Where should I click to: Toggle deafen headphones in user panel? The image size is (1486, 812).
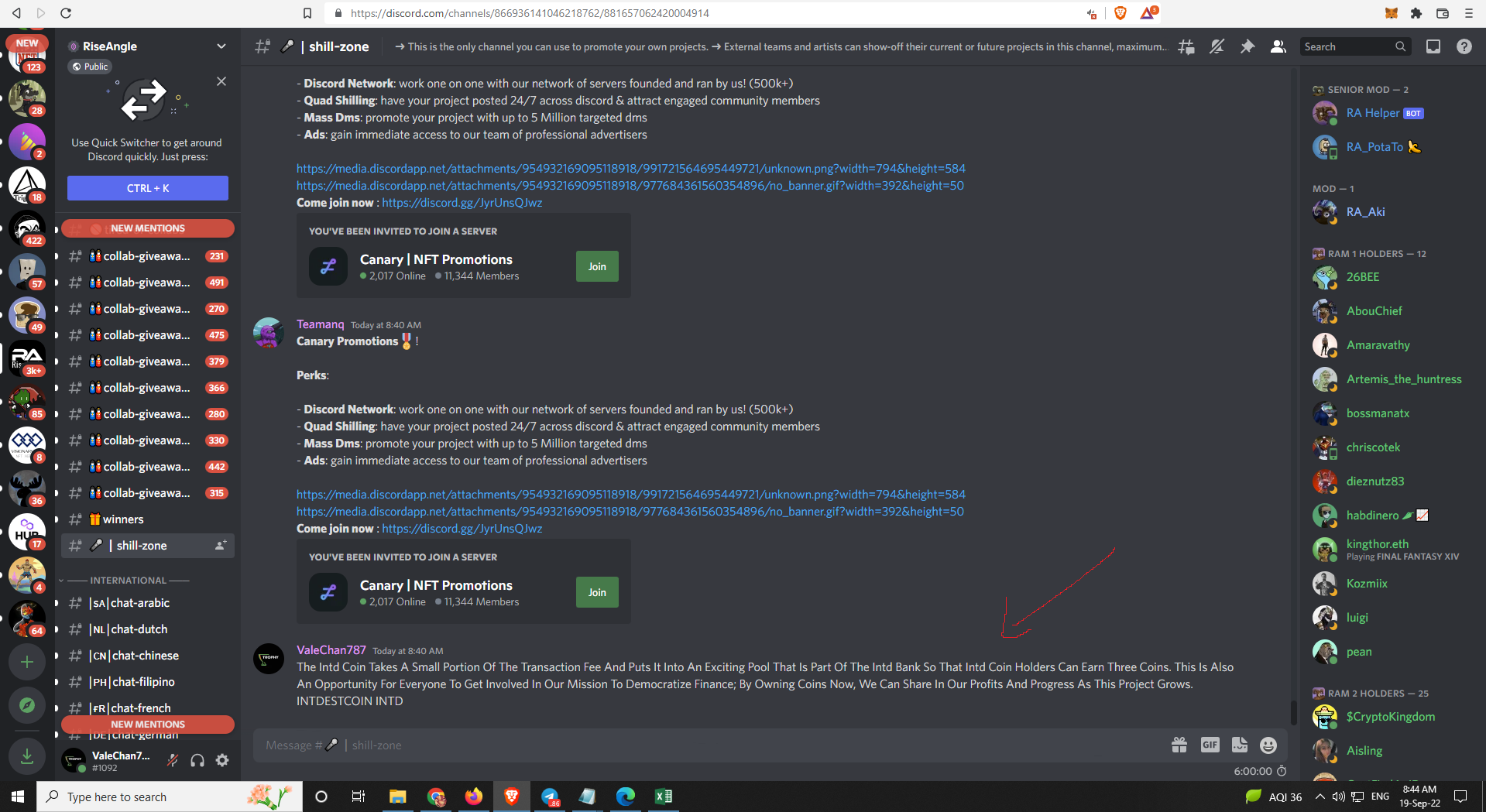click(197, 760)
